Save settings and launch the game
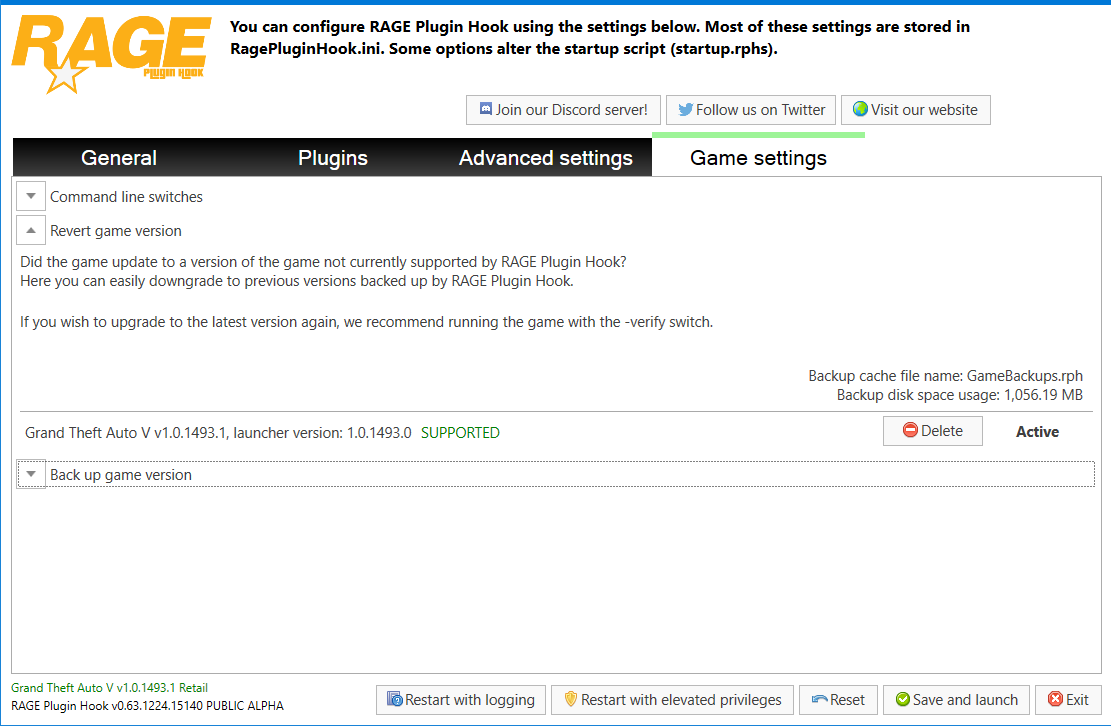 pyautogui.click(x=957, y=700)
